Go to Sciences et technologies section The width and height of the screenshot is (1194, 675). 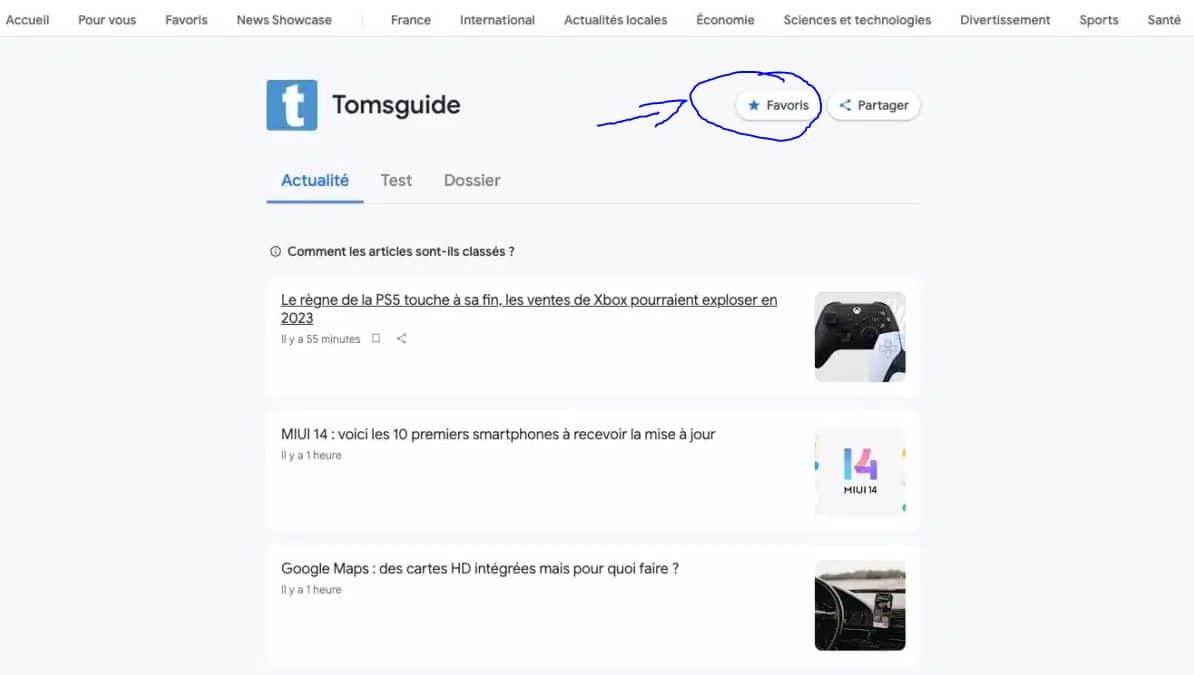coord(857,20)
